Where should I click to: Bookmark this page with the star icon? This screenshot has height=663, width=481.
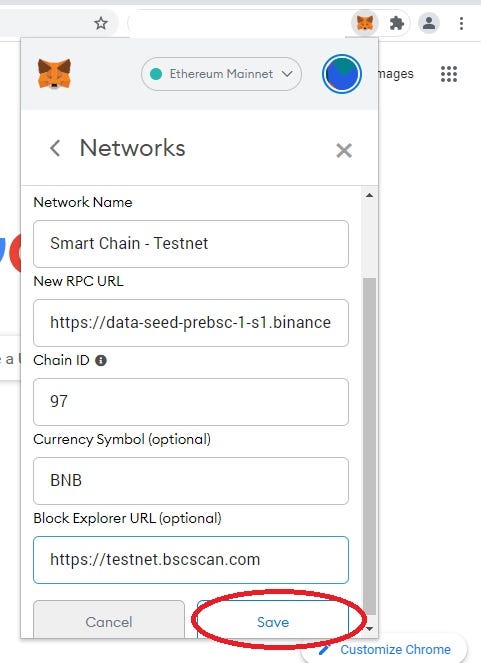[101, 23]
